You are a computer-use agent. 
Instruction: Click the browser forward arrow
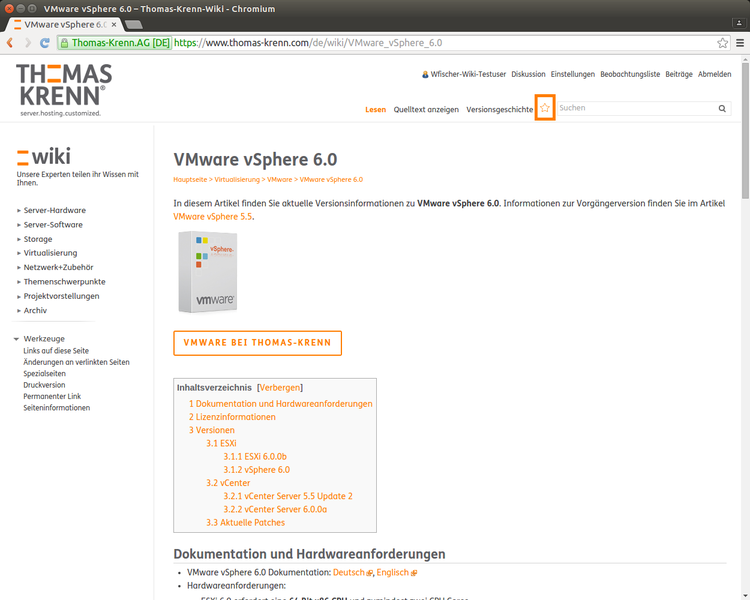[x=28, y=43]
